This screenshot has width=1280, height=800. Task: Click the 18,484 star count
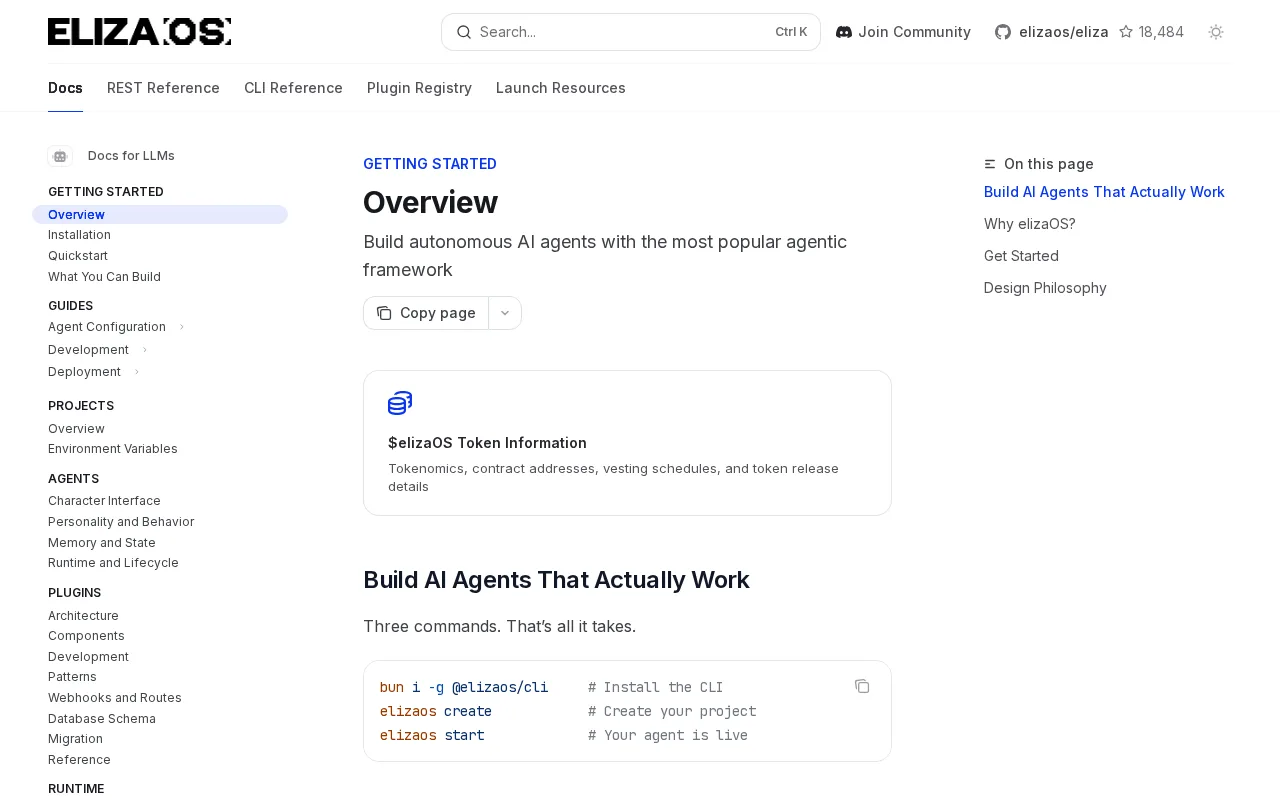1161,32
